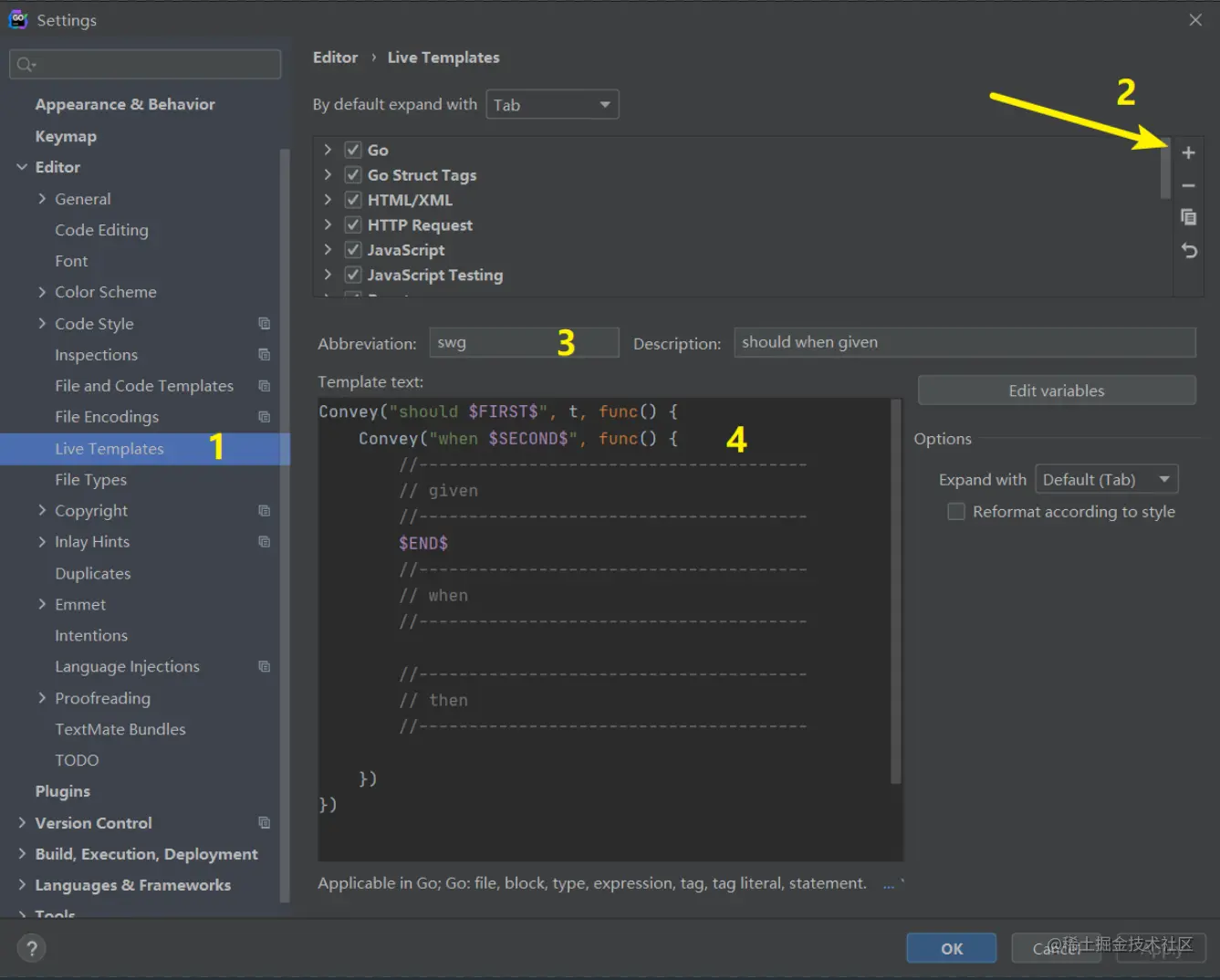Click the Editor breadcrumb link
The width and height of the screenshot is (1220, 980).
point(335,57)
